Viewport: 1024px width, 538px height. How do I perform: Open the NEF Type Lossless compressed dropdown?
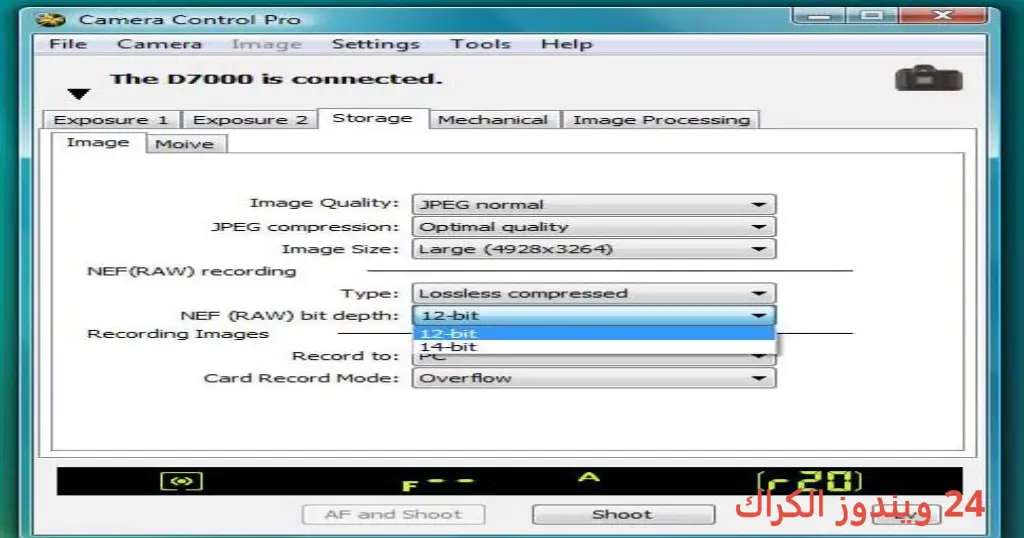tap(594, 293)
